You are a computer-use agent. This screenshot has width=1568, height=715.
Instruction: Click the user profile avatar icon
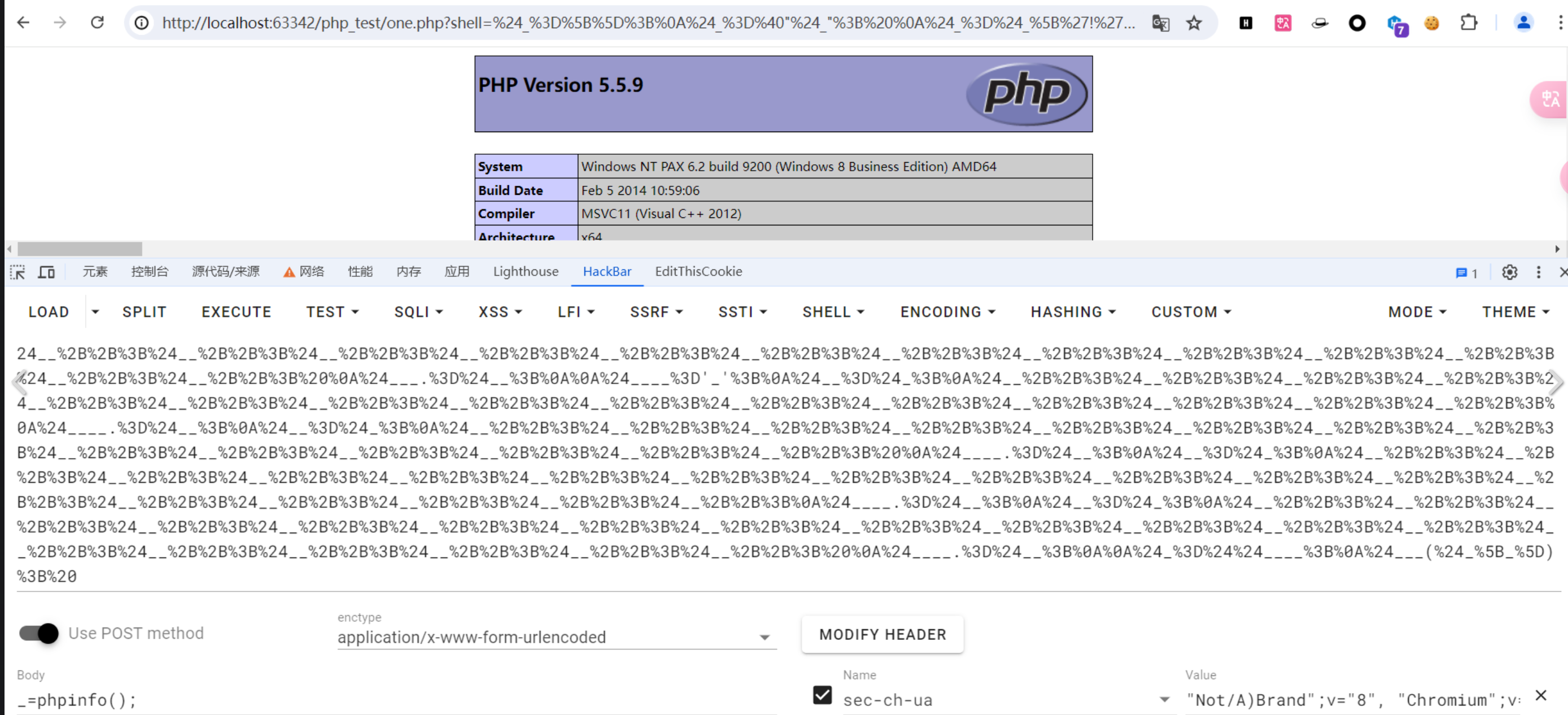(x=1523, y=23)
